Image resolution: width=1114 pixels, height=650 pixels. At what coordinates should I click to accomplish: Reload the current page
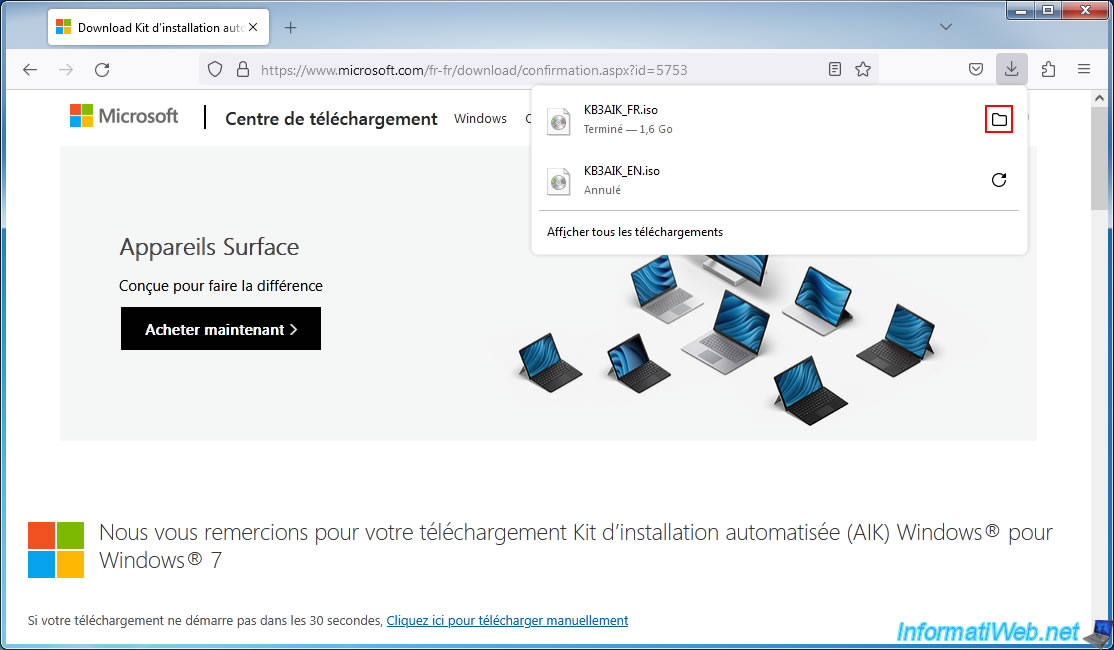pyautogui.click(x=102, y=70)
